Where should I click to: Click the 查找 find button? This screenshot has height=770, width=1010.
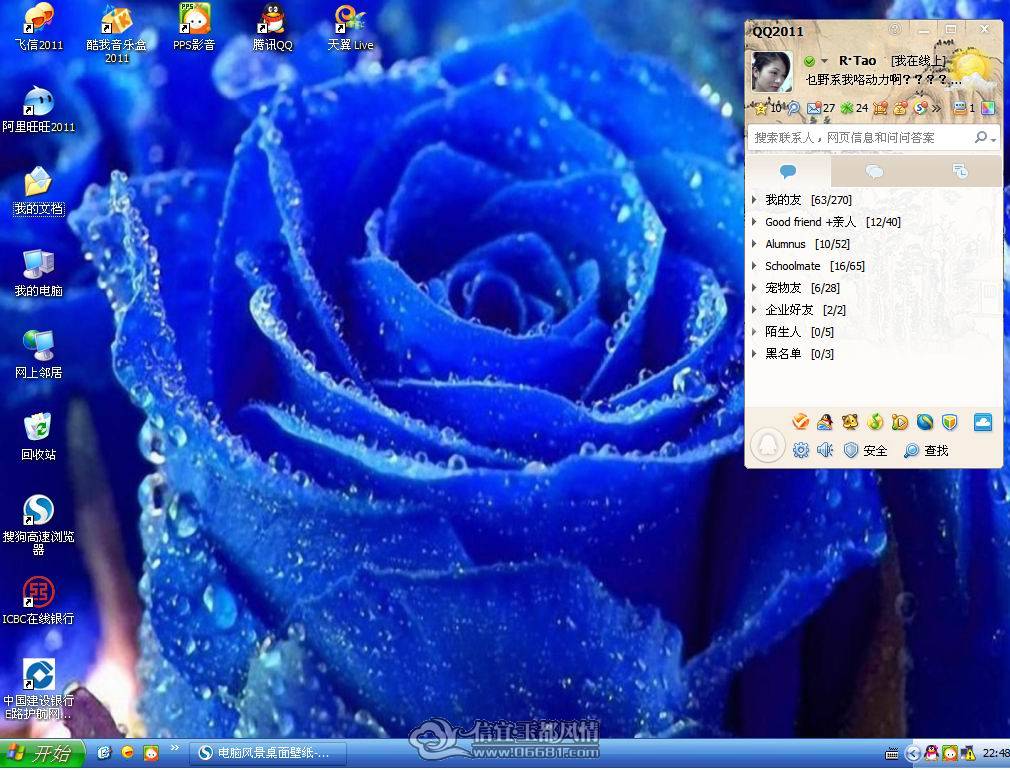tap(926, 450)
